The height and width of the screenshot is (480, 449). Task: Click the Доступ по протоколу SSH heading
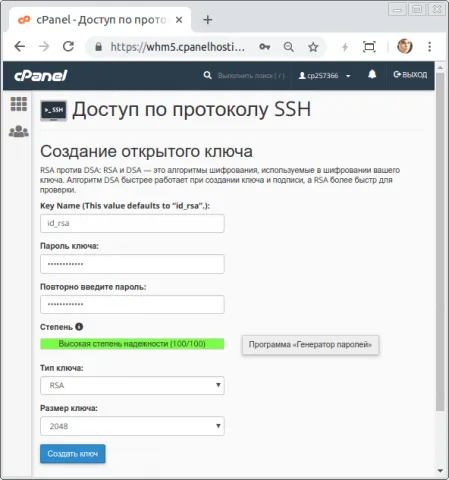click(x=192, y=110)
